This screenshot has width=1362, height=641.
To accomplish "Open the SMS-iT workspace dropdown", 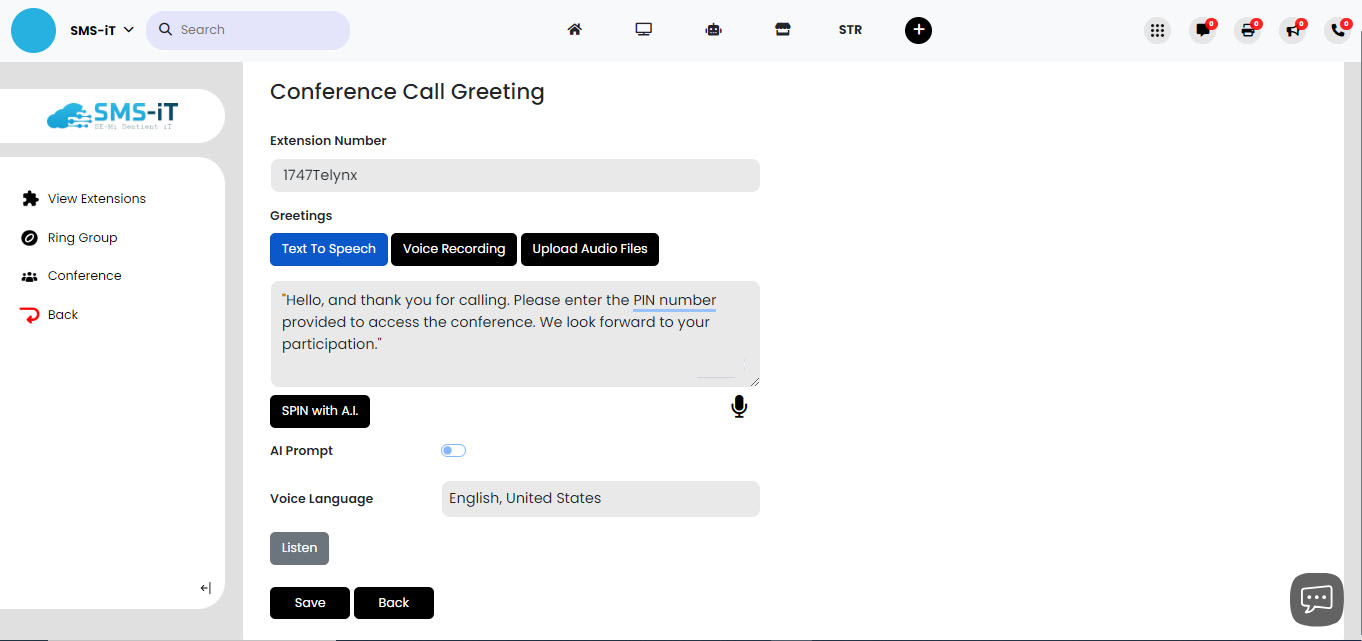I will tap(101, 30).
